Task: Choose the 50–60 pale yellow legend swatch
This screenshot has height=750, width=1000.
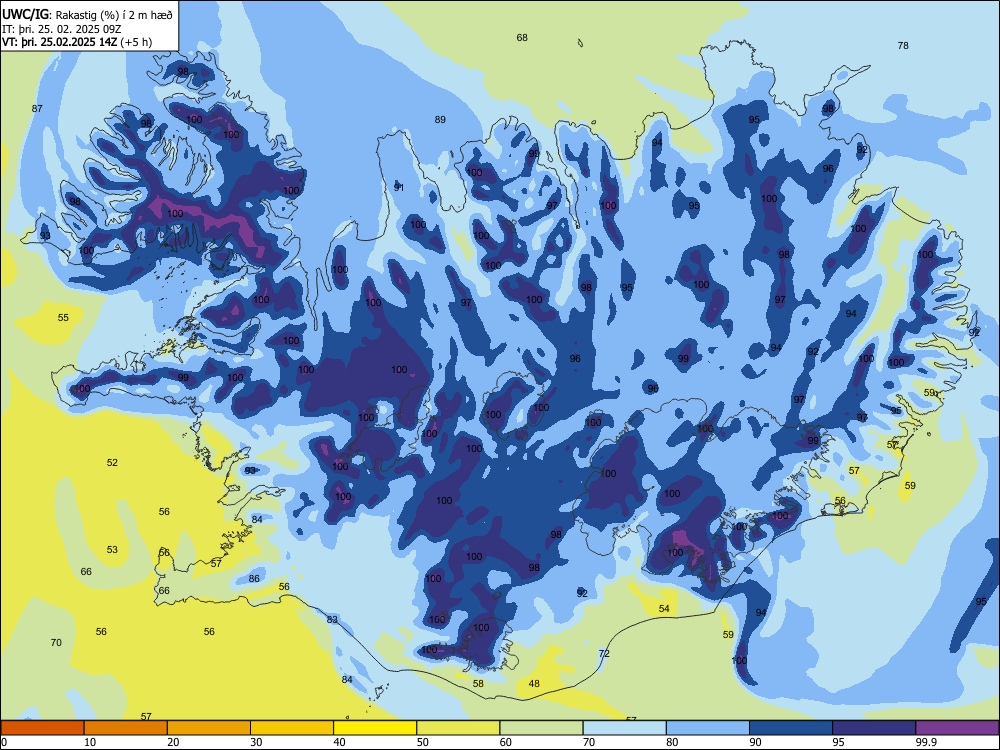Action: (x=458, y=728)
